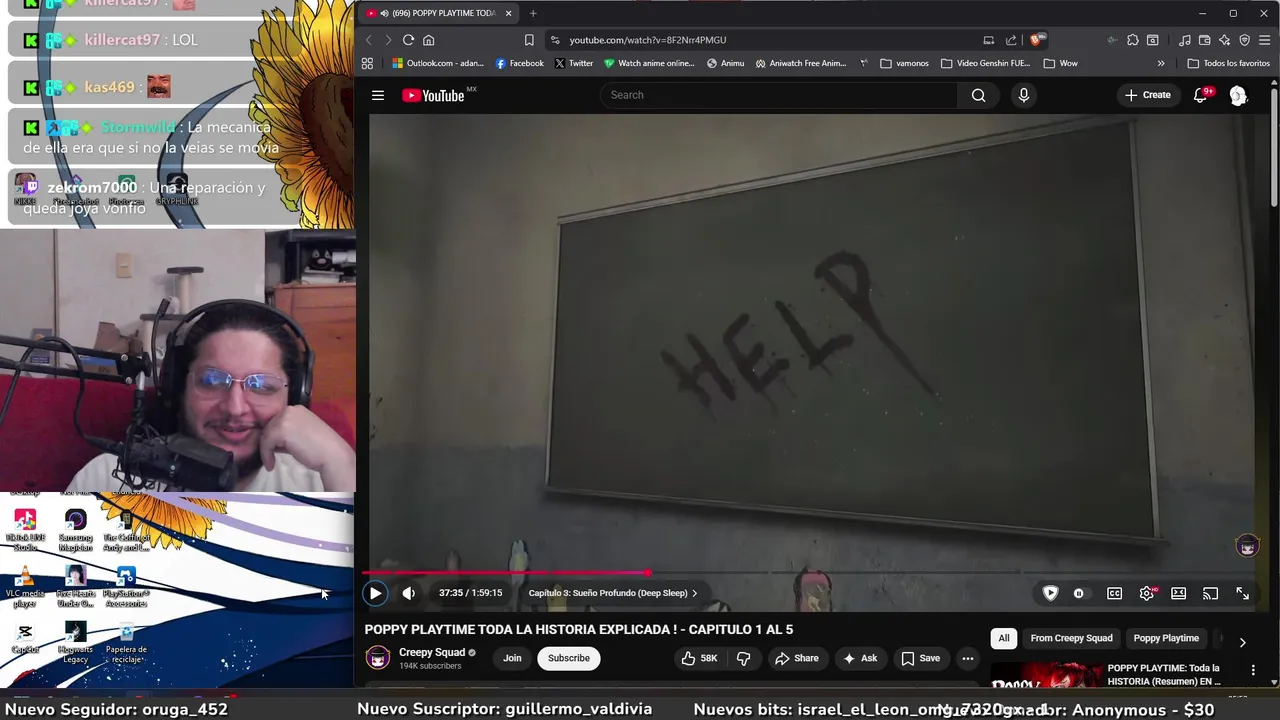This screenshot has width=1280, height=720.
Task: Show more filter chips with right arrow
Action: 1242,642
